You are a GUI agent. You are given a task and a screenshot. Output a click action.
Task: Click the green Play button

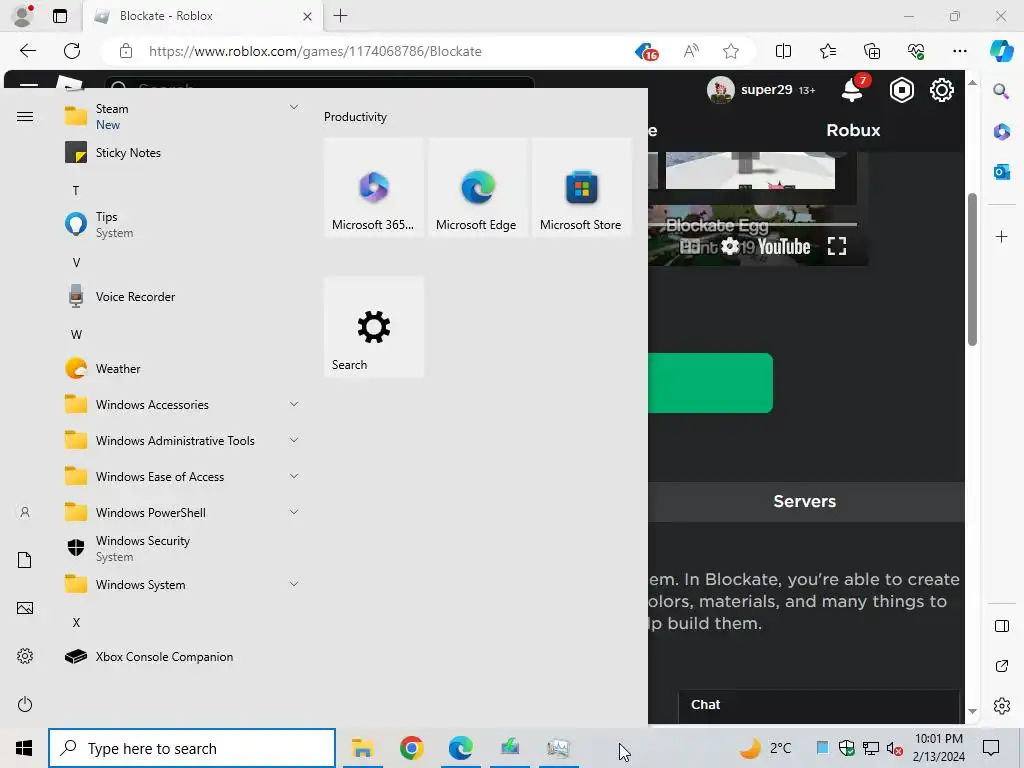(x=711, y=383)
